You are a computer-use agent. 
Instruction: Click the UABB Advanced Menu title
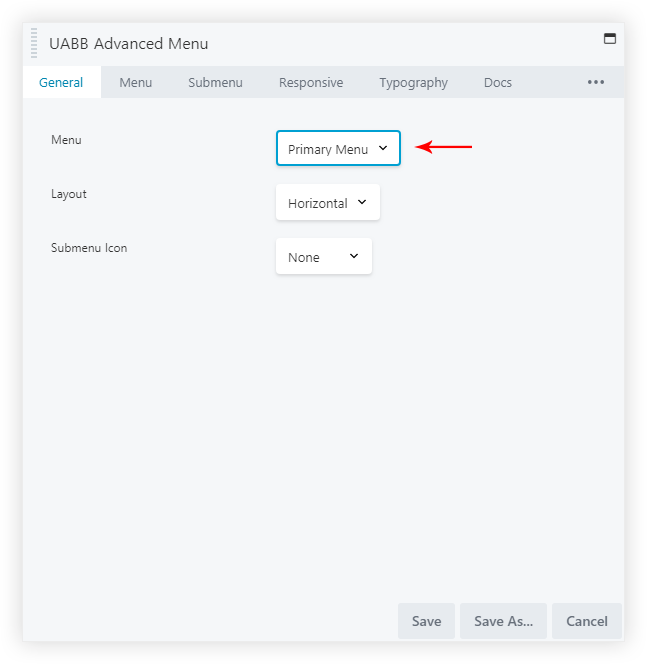coord(128,44)
